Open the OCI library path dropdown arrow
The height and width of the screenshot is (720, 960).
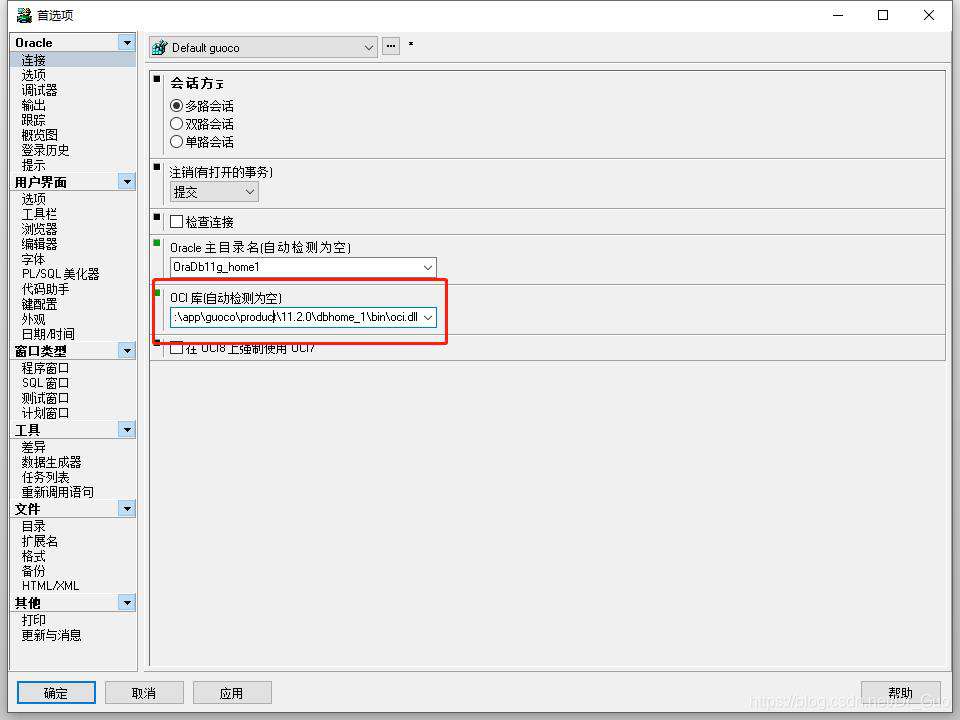tap(428, 317)
